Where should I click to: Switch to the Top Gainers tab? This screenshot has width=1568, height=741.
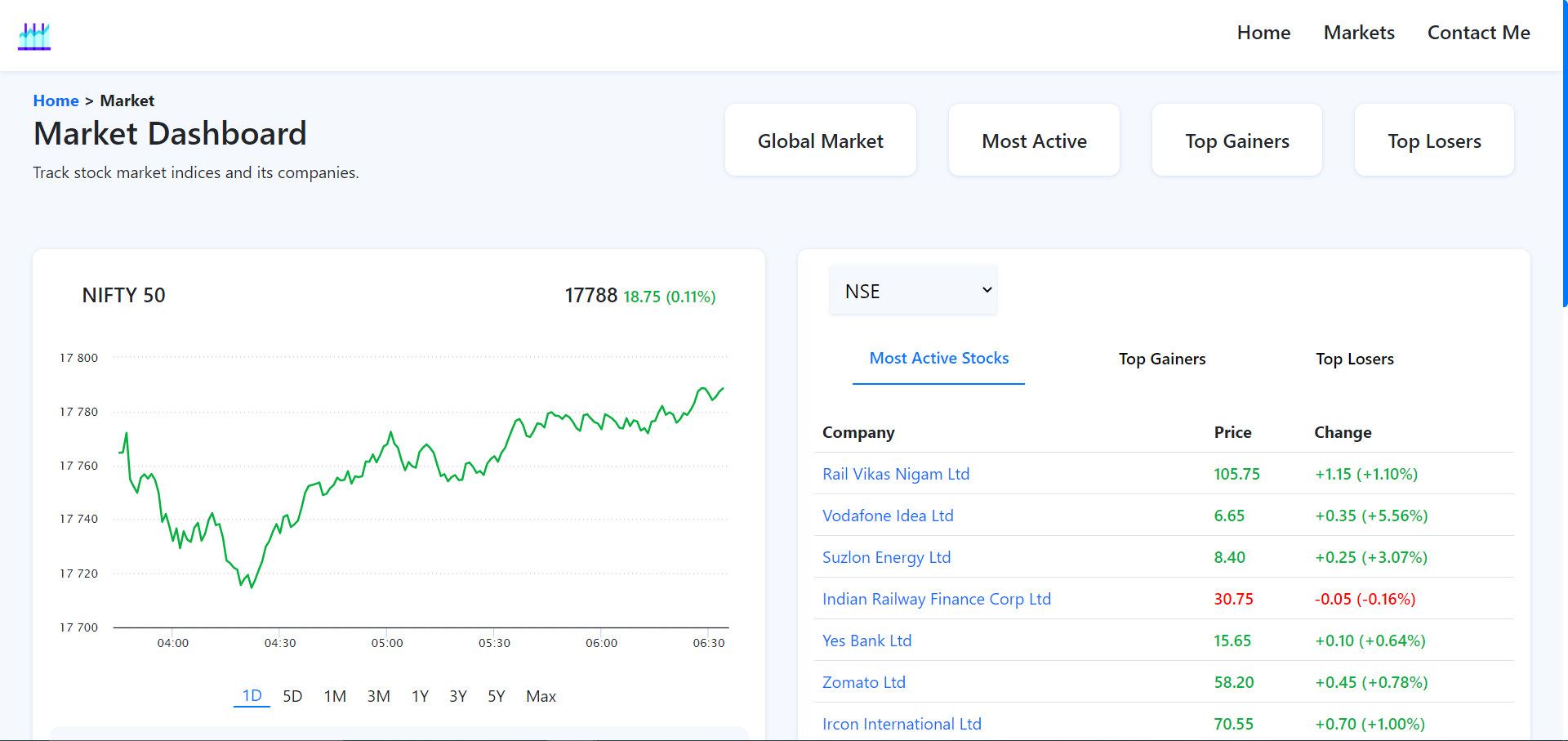[x=1162, y=359]
